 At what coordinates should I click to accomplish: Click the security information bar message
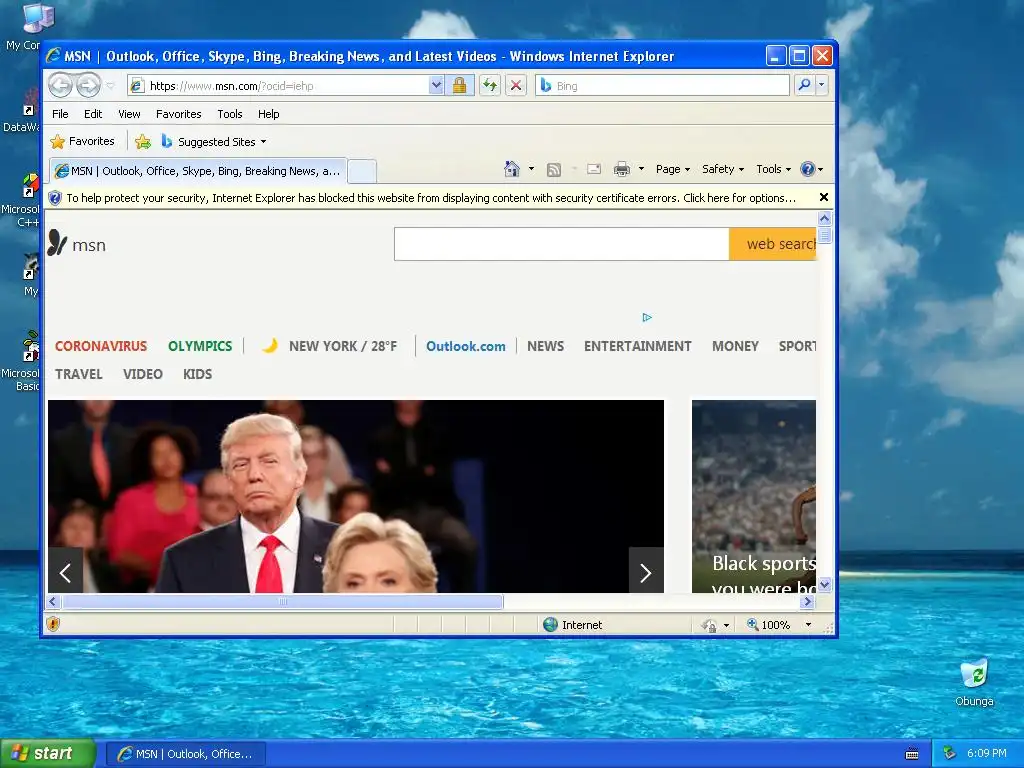(431, 198)
